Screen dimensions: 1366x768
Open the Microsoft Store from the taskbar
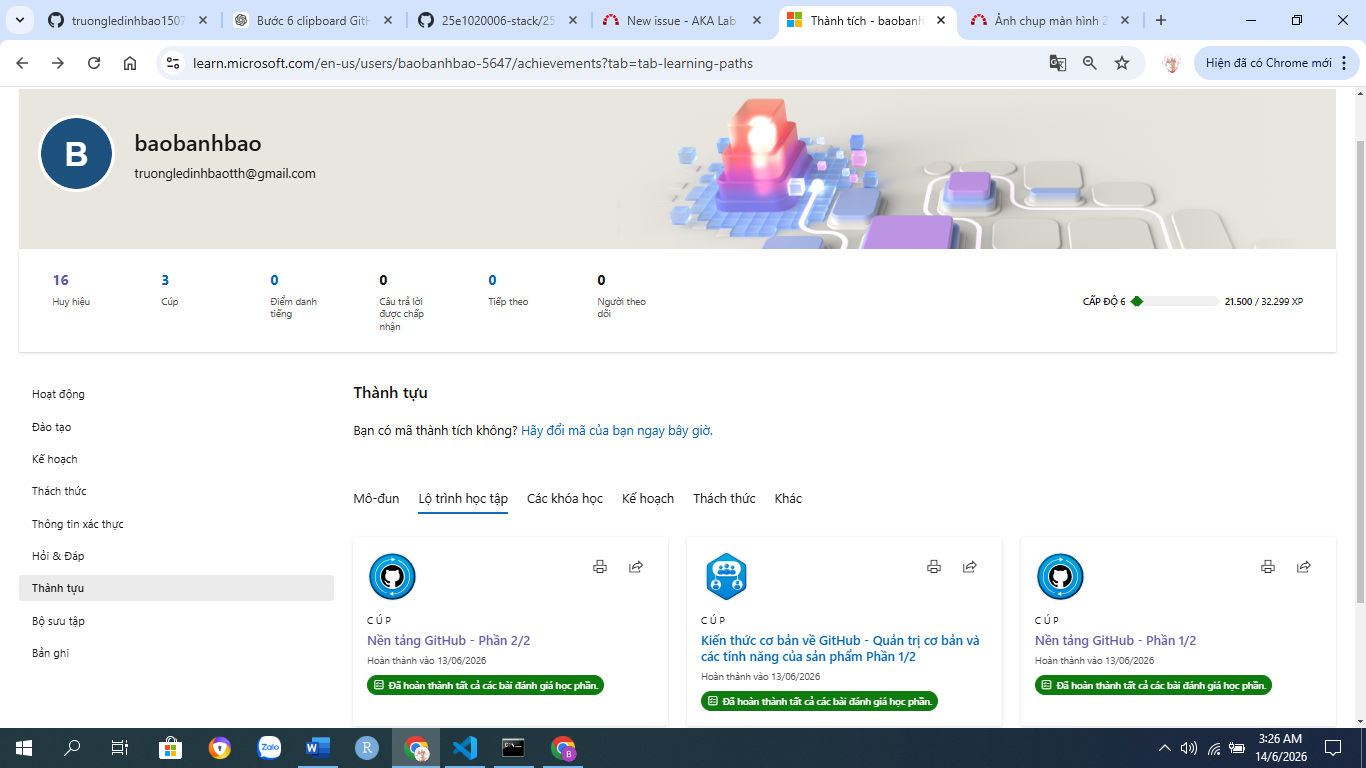pyautogui.click(x=170, y=748)
